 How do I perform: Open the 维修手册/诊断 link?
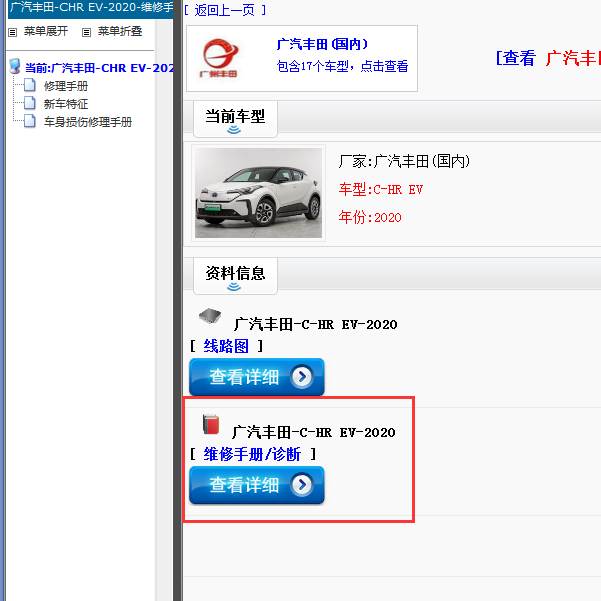pyautogui.click(x=252, y=454)
